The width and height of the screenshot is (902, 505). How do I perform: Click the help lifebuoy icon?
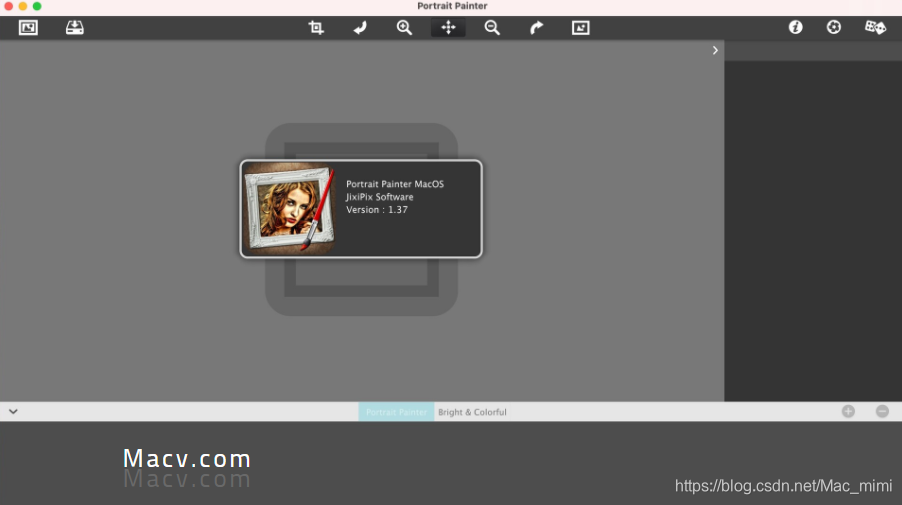coord(834,27)
